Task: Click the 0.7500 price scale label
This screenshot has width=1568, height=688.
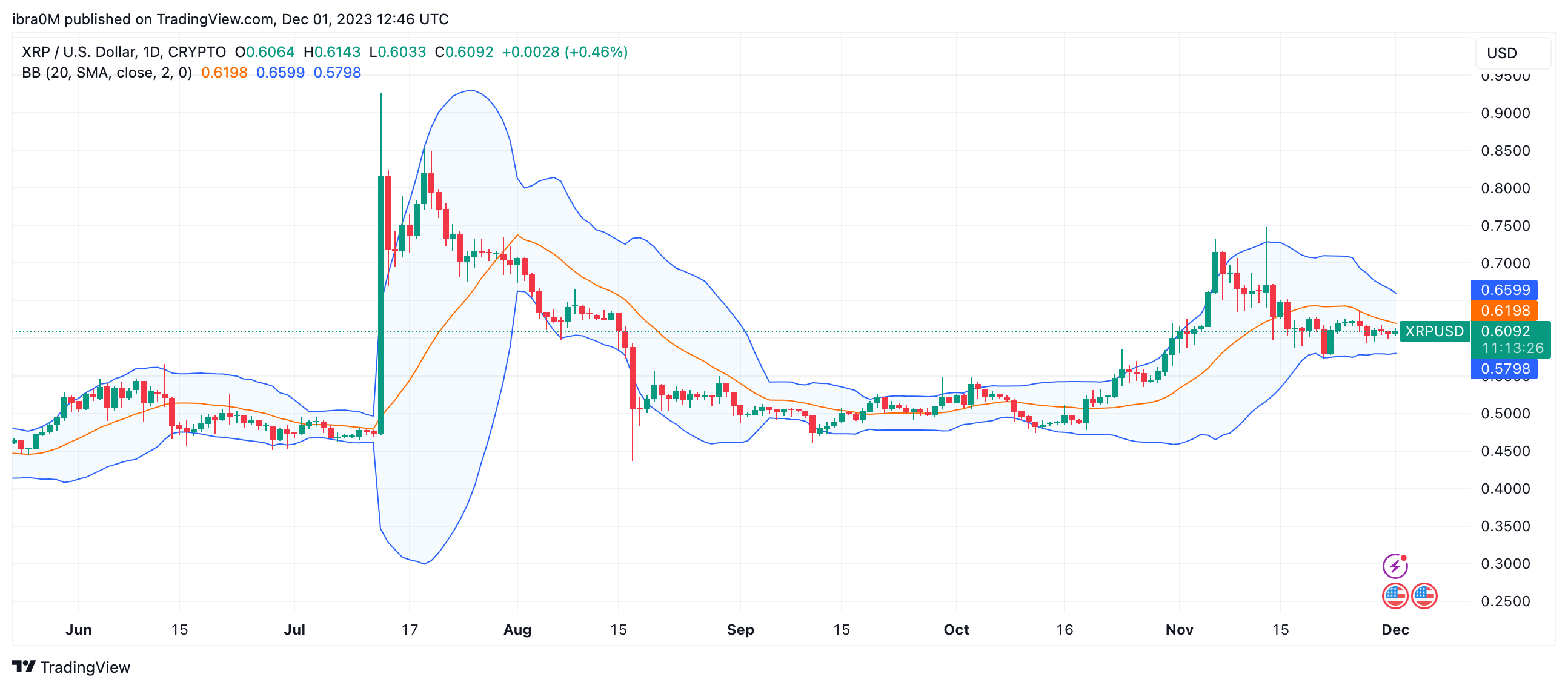Action: click(x=1506, y=226)
